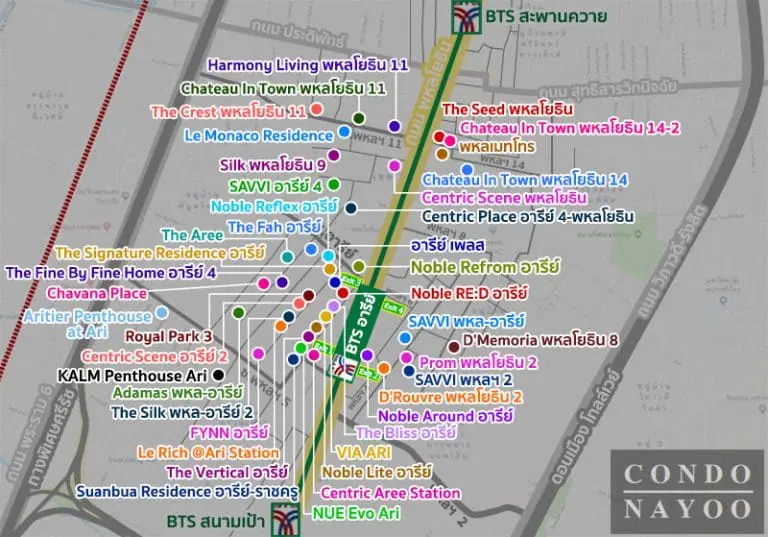Click The Fine By Fine Home อารีย์ 4 label
The width and height of the screenshot is (768, 537).
111,272
